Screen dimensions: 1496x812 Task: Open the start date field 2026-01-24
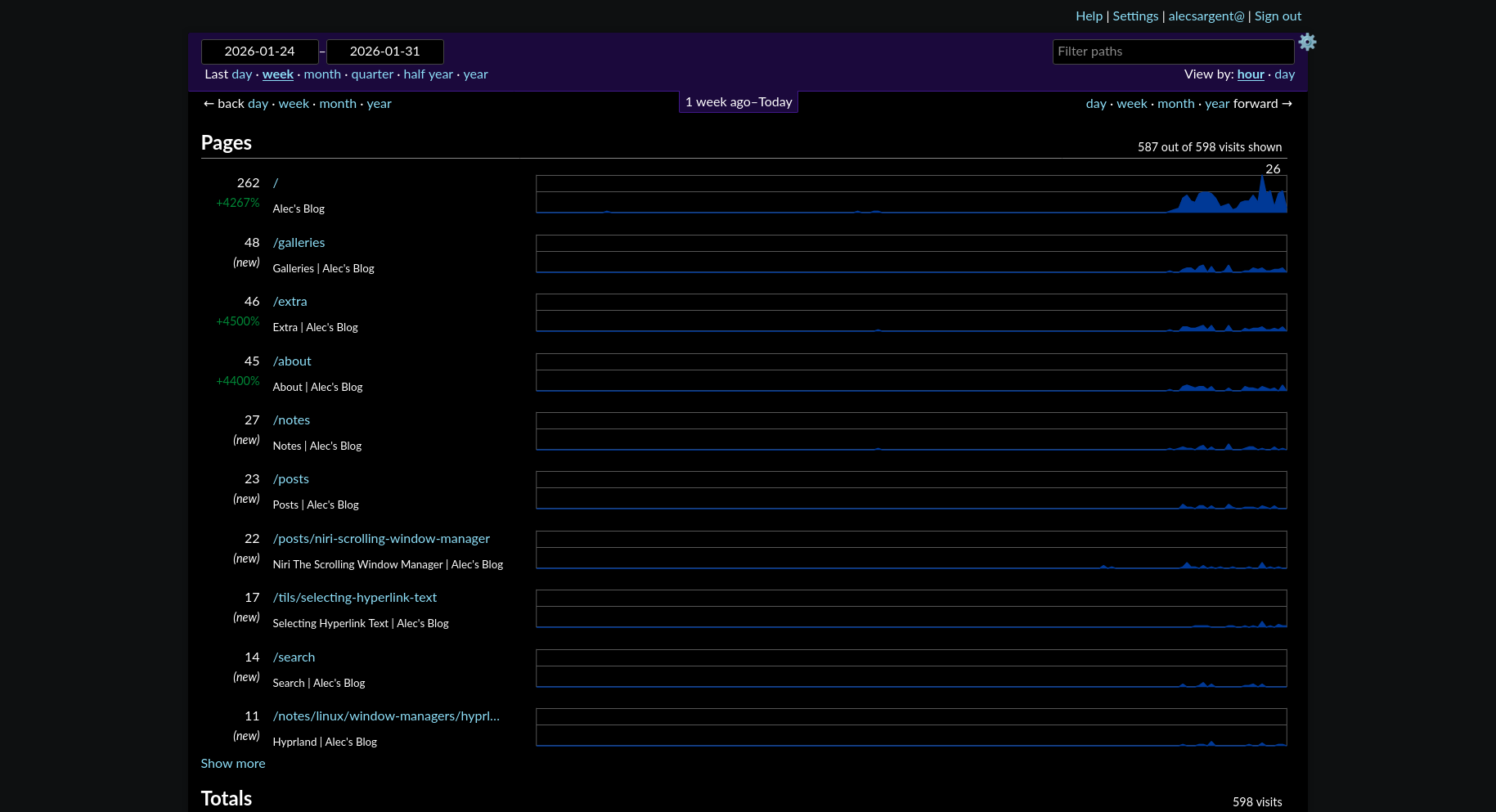[x=259, y=52]
